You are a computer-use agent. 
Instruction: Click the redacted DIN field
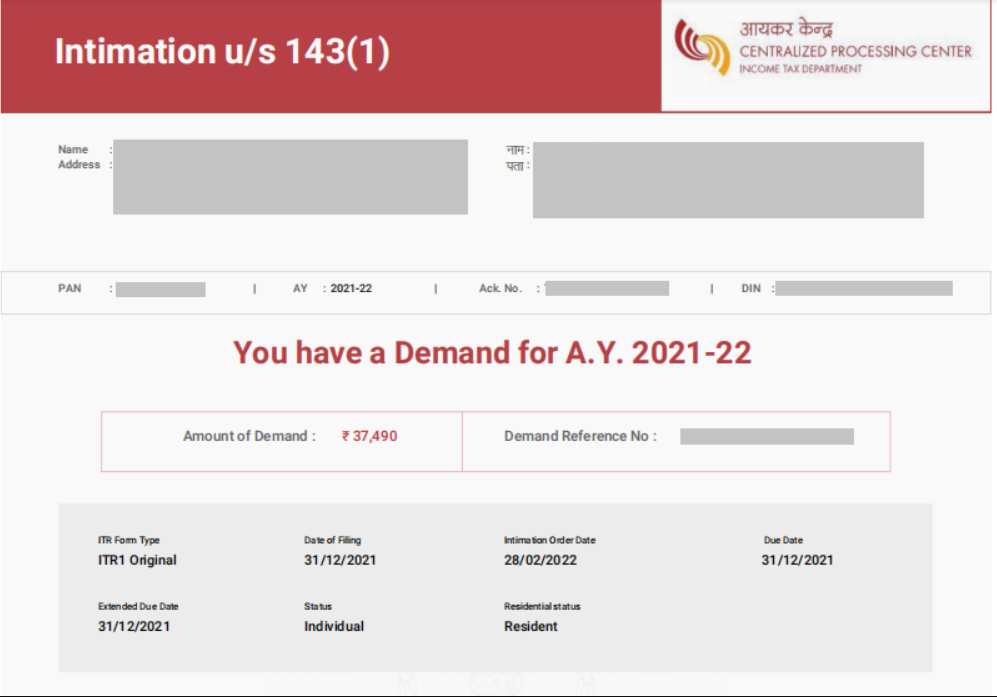[x=863, y=289]
